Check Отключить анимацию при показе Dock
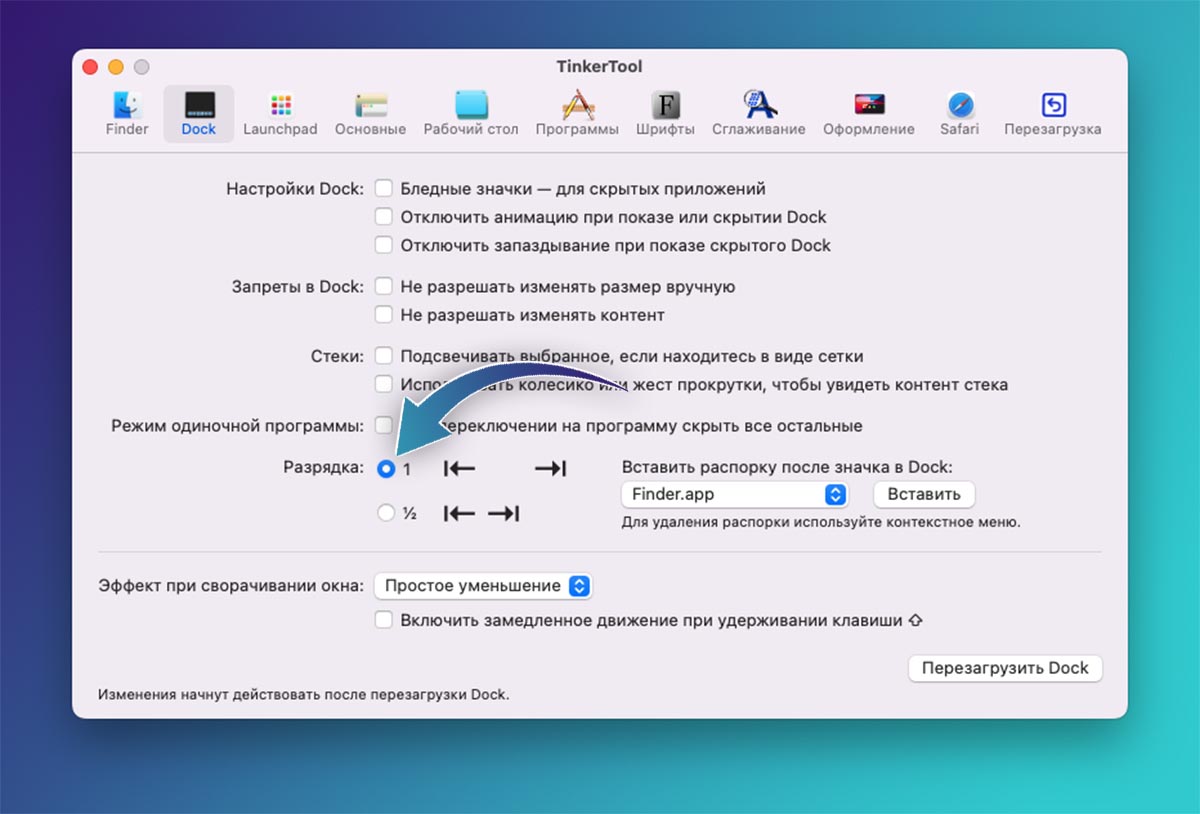 (x=383, y=217)
